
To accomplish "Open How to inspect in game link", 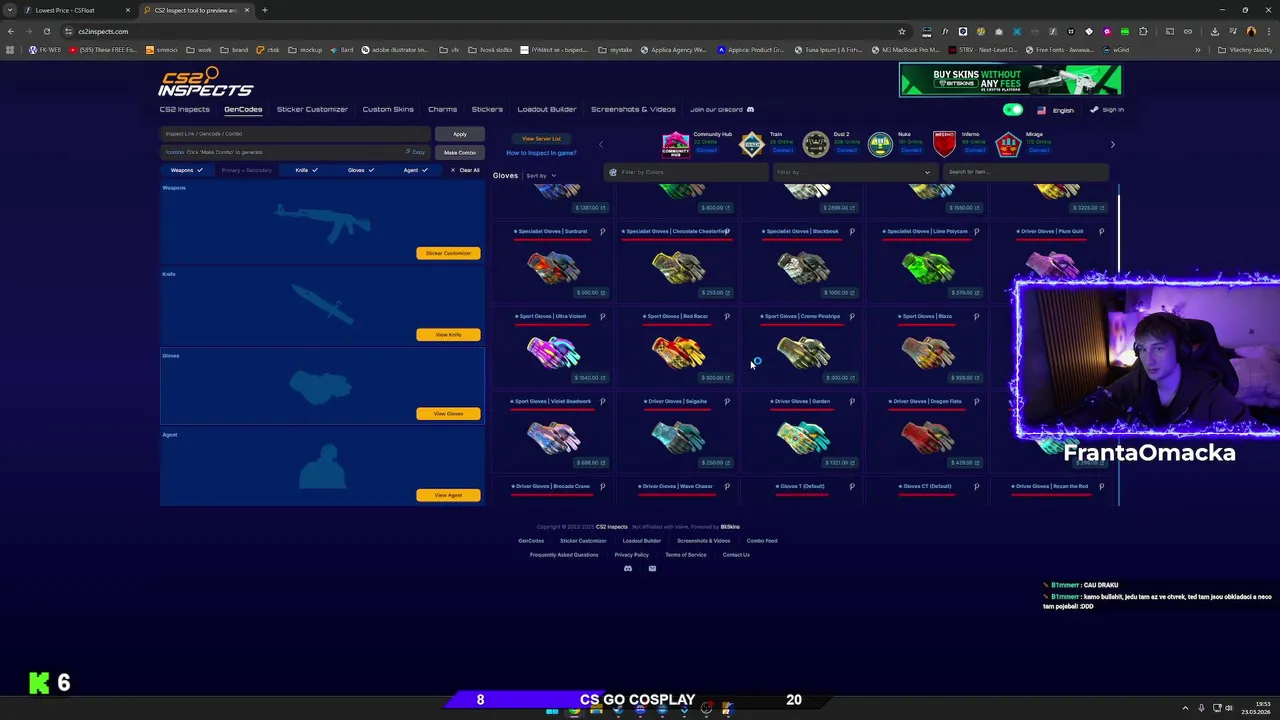I will (x=541, y=153).
